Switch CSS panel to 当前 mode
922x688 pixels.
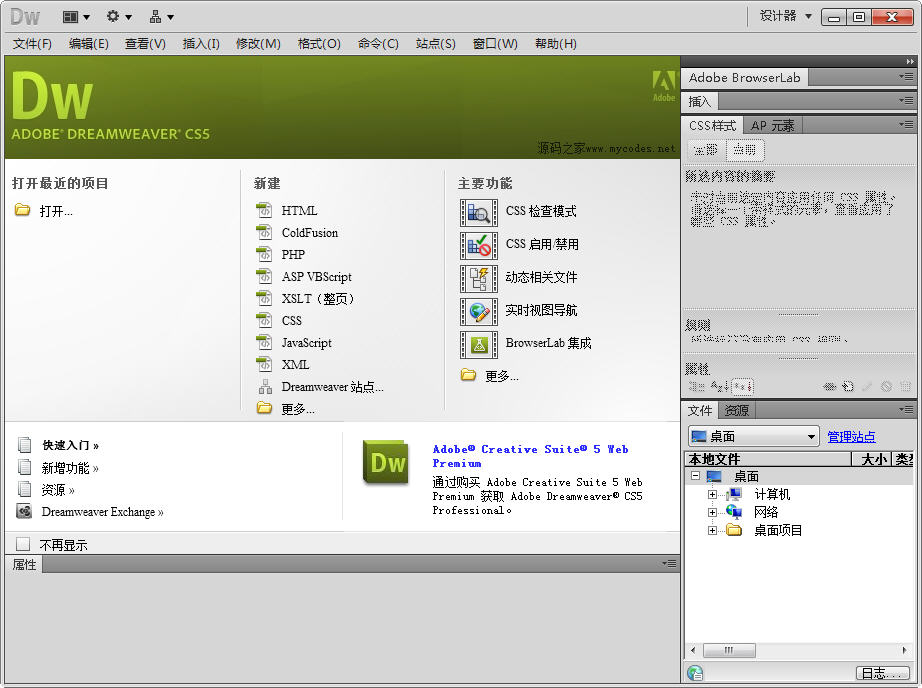(745, 150)
